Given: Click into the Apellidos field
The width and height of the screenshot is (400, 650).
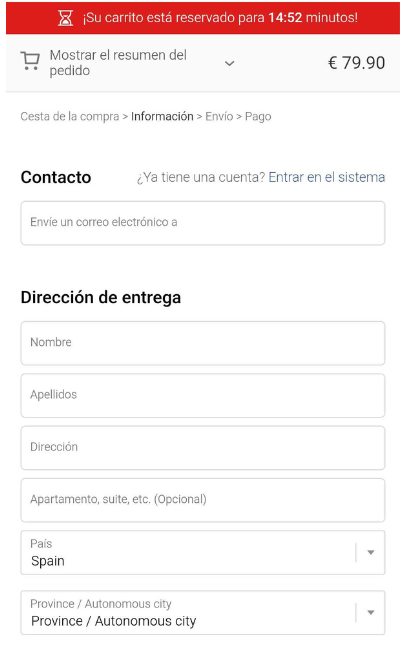Looking at the screenshot, I should pyautogui.click(x=203, y=395).
